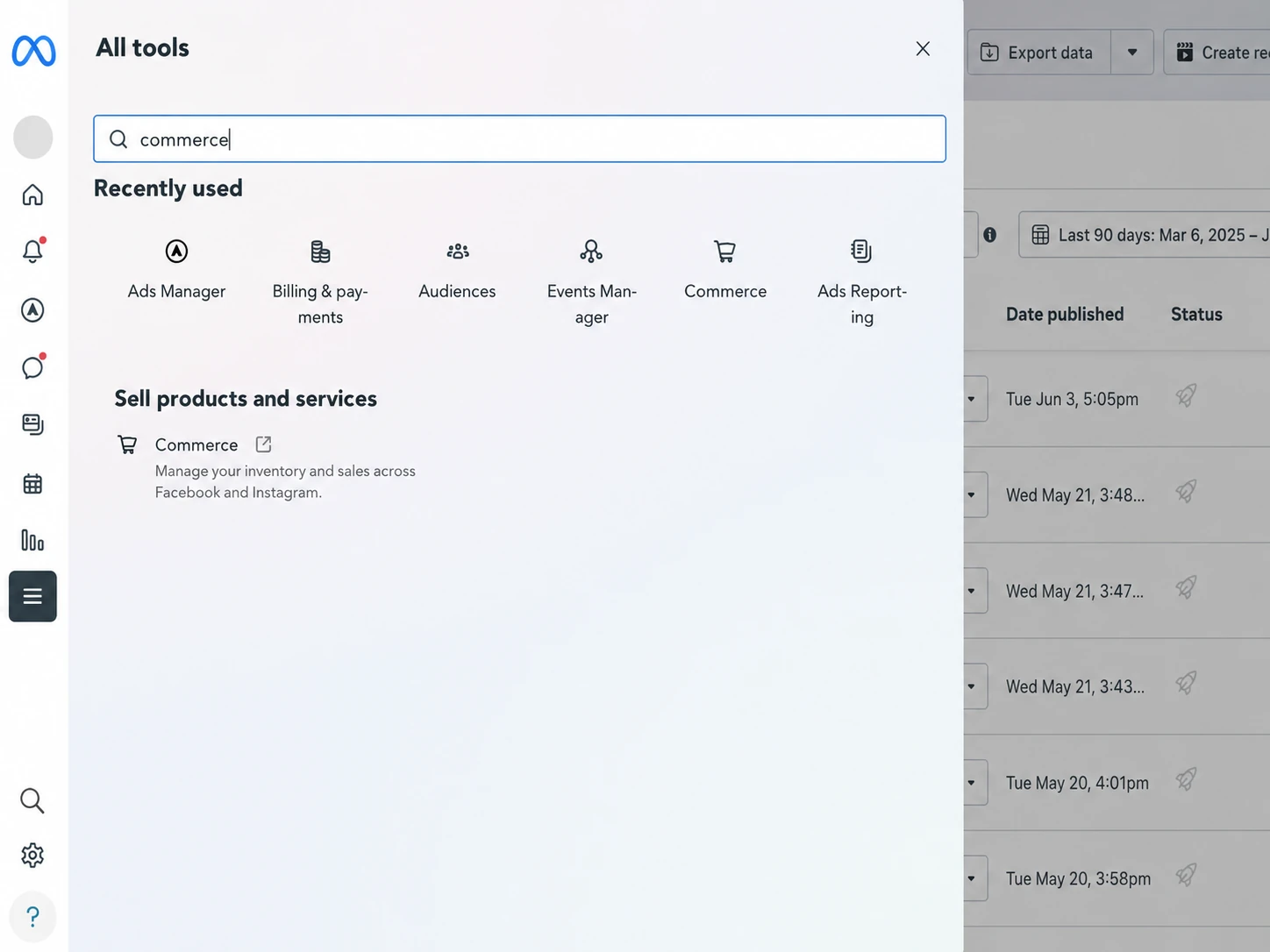Image resolution: width=1270 pixels, height=952 pixels.
Task: Open Settings gear icon
Action: (x=32, y=856)
